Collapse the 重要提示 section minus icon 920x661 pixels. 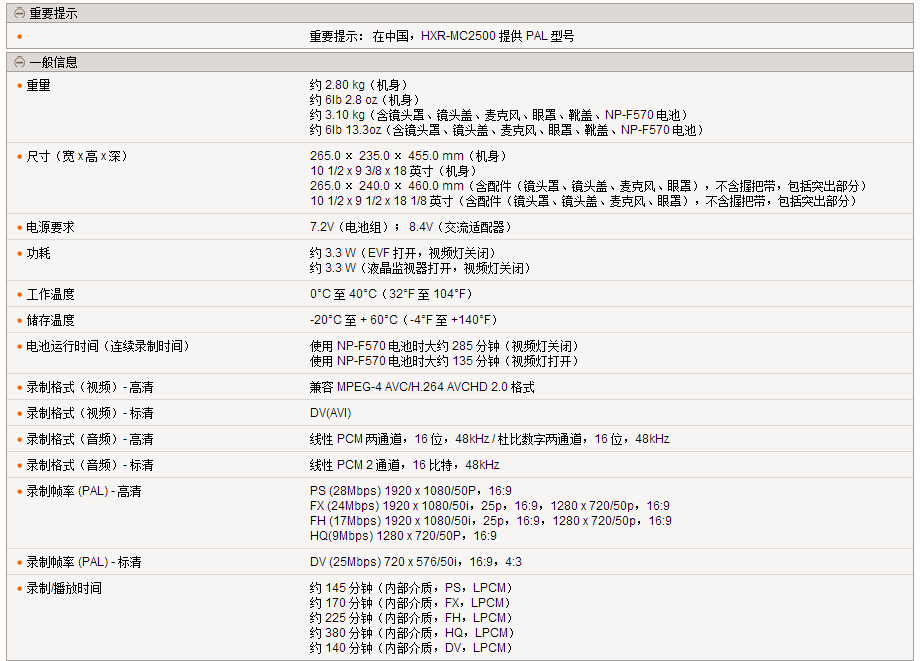pyautogui.click(x=19, y=14)
